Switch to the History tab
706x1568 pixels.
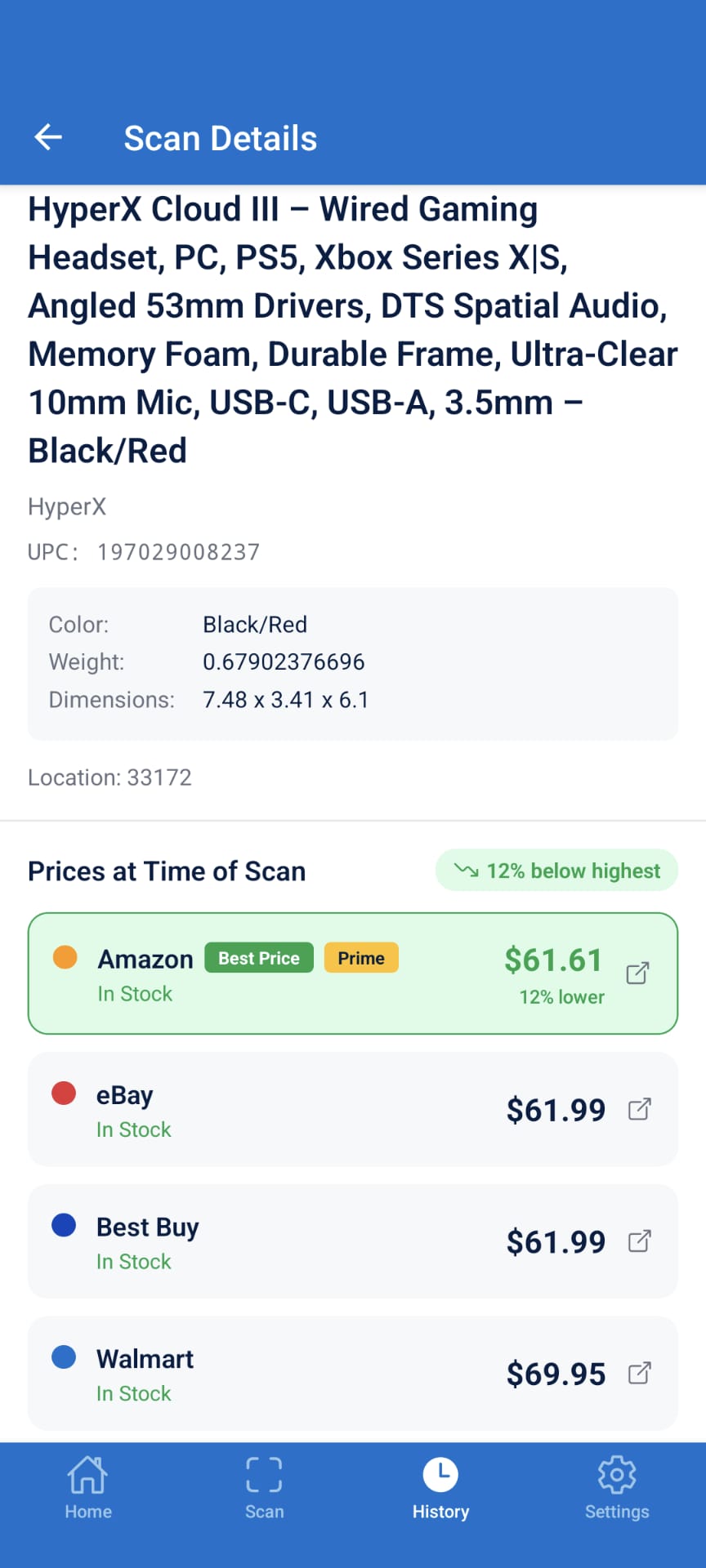click(440, 1488)
